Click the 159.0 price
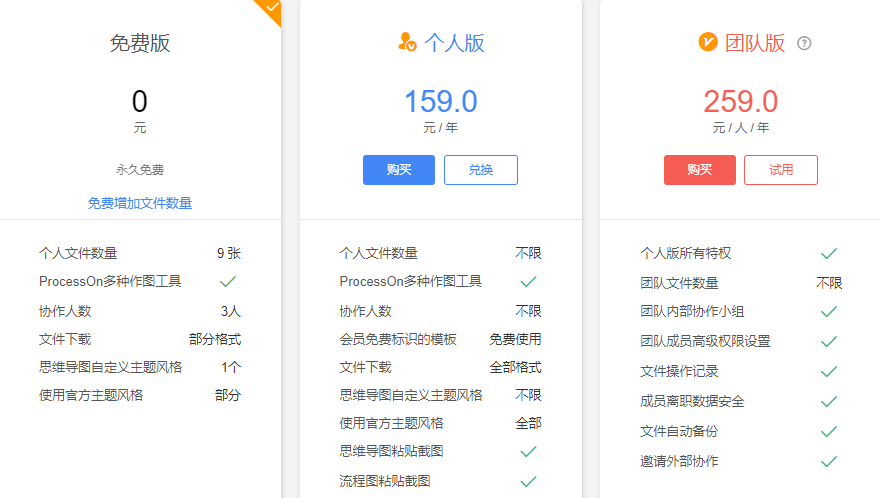Viewport: 880px width, 498px height. [441, 102]
